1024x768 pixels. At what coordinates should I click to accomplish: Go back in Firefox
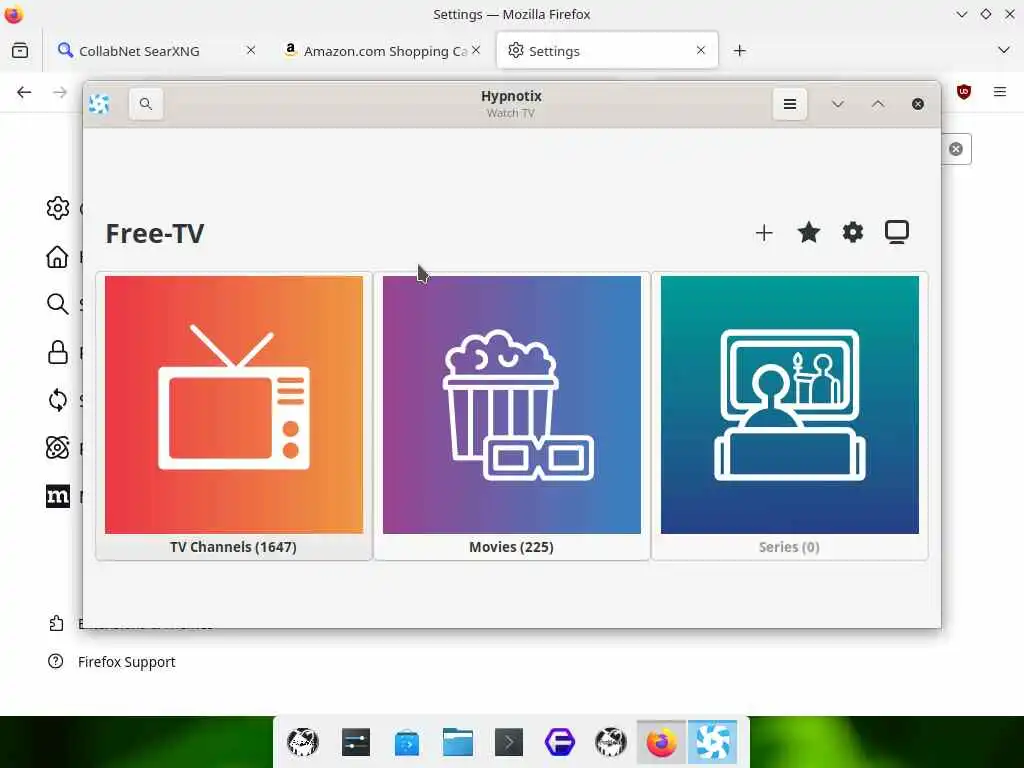pos(24,92)
